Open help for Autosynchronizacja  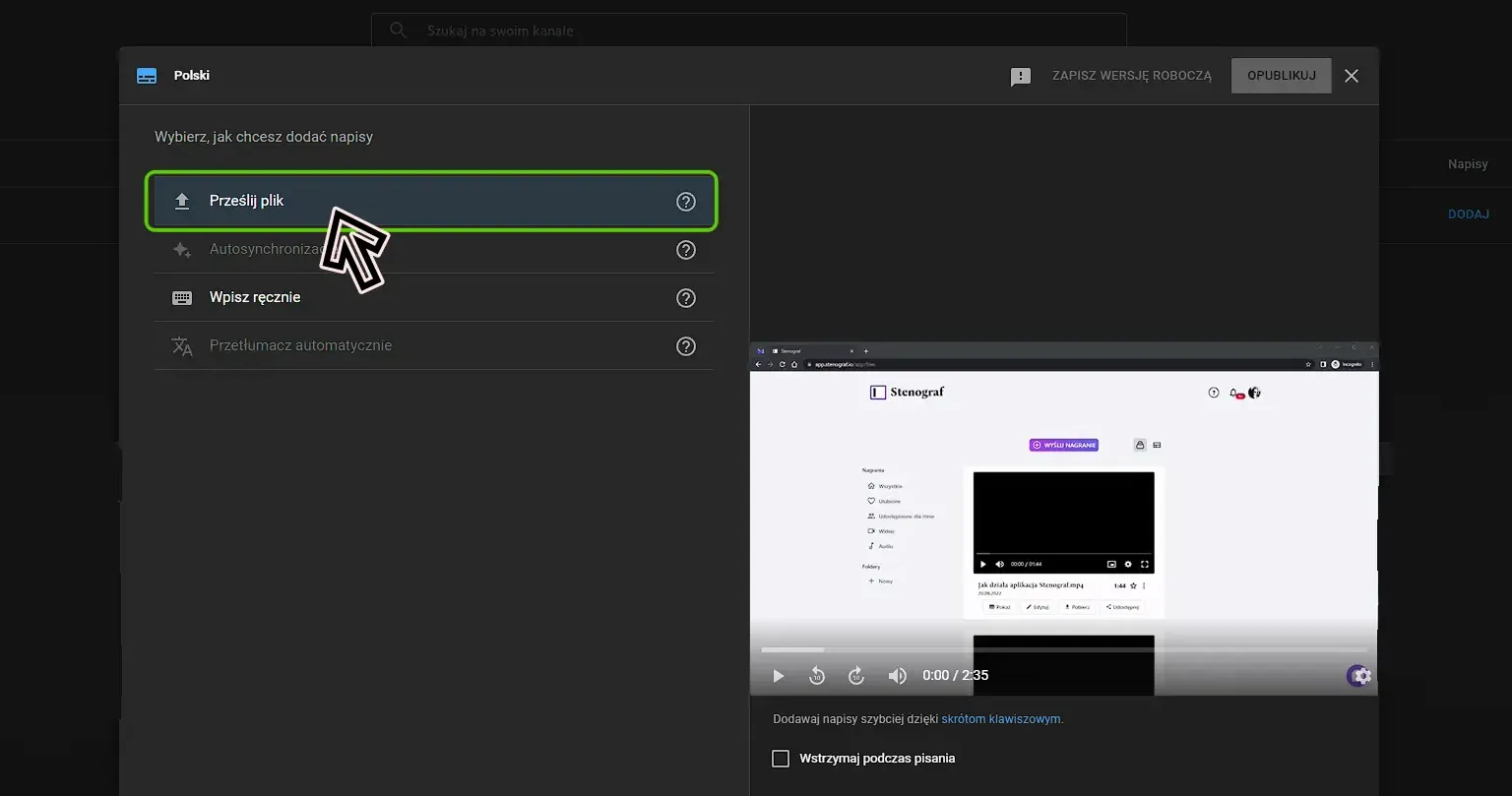tap(686, 250)
